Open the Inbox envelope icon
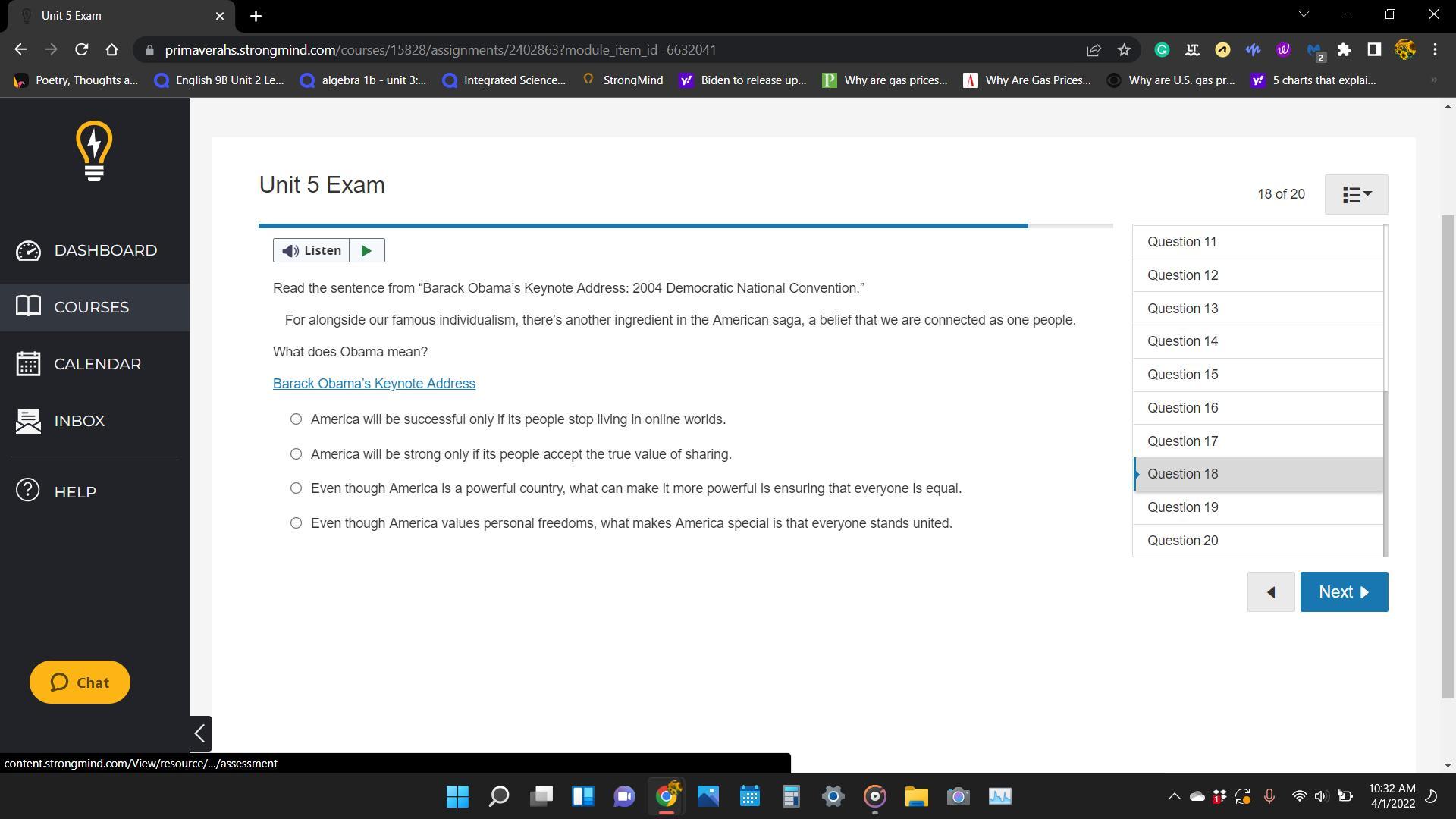Viewport: 1456px width, 819px height. coord(28,421)
